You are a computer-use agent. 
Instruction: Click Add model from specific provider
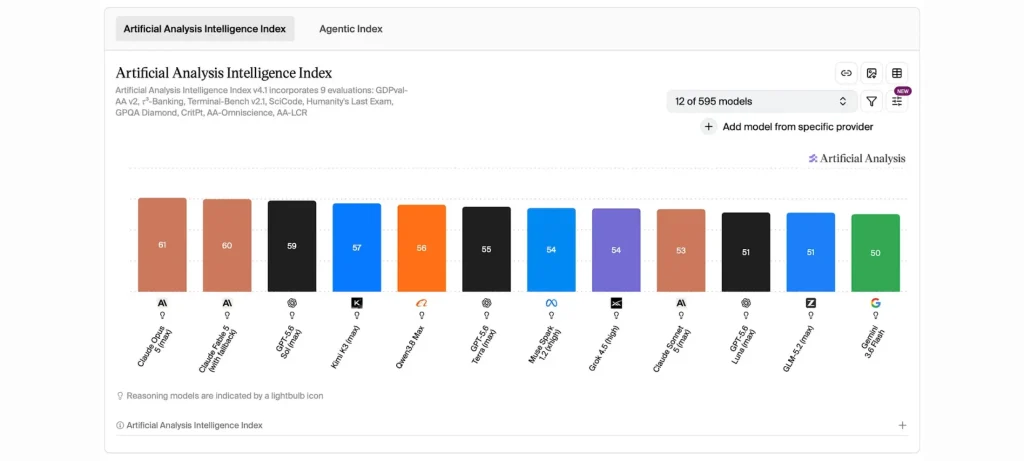(797, 127)
